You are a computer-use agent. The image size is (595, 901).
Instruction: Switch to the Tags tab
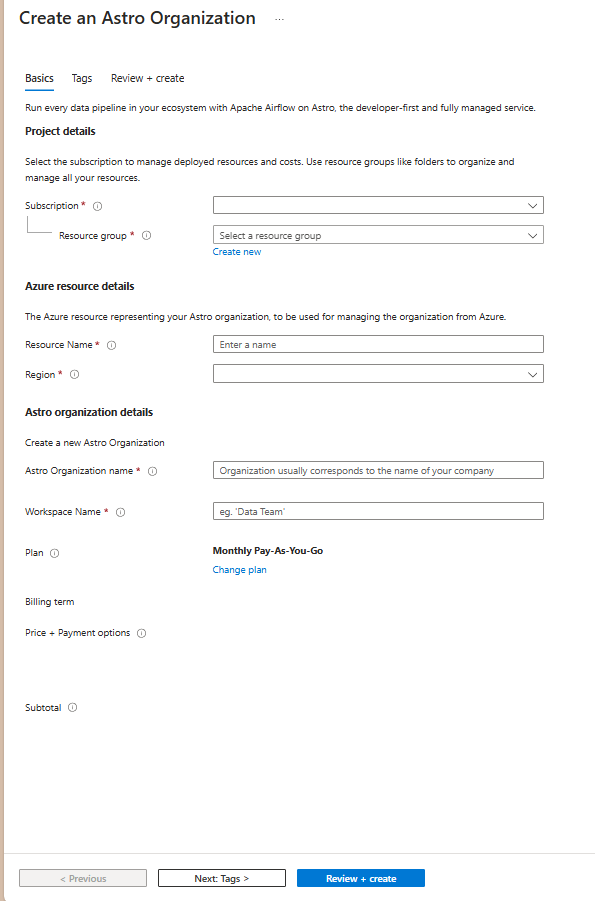(x=81, y=78)
